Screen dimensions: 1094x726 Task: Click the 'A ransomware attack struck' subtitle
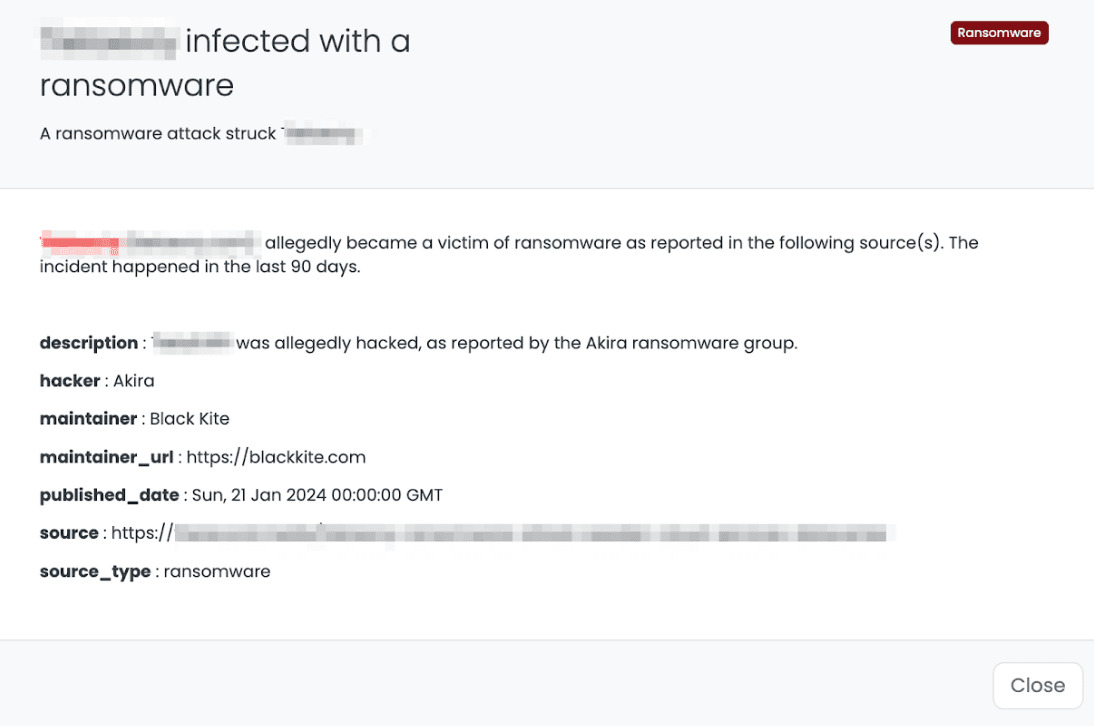pyautogui.click(x=158, y=133)
